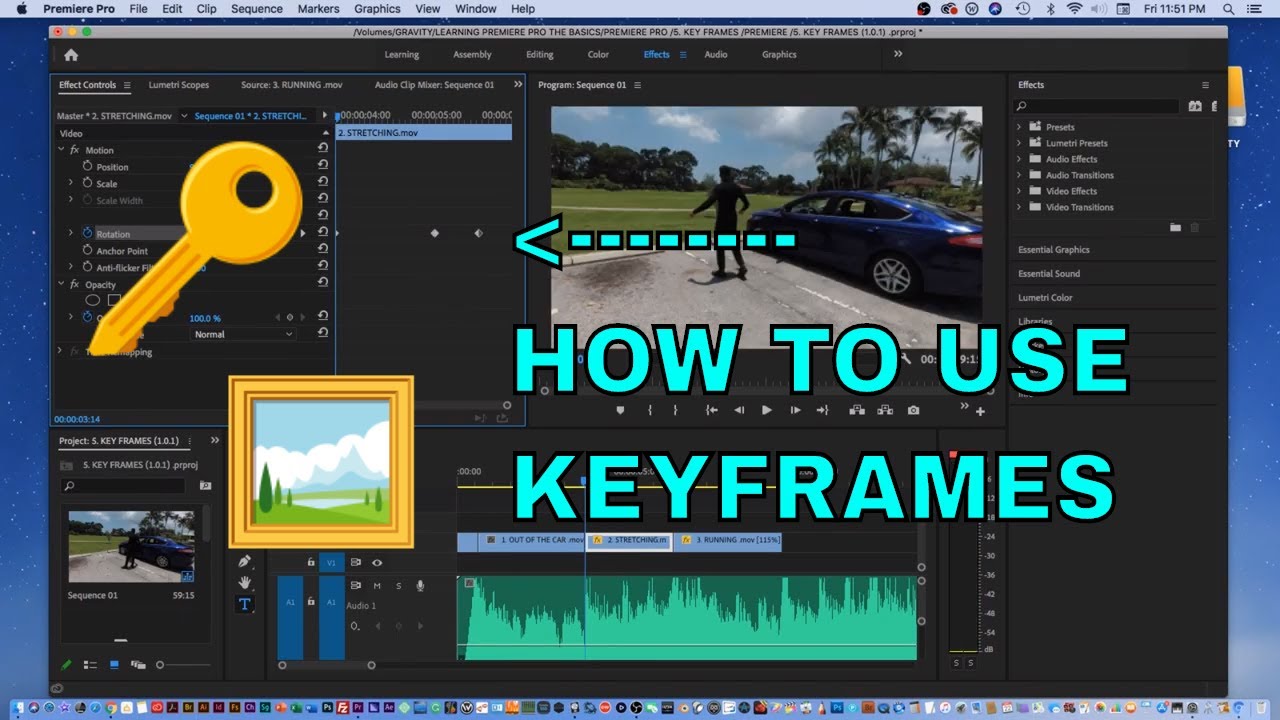Open the Sequence menu
Screen dimensions: 1280x720
click(257, 9)
